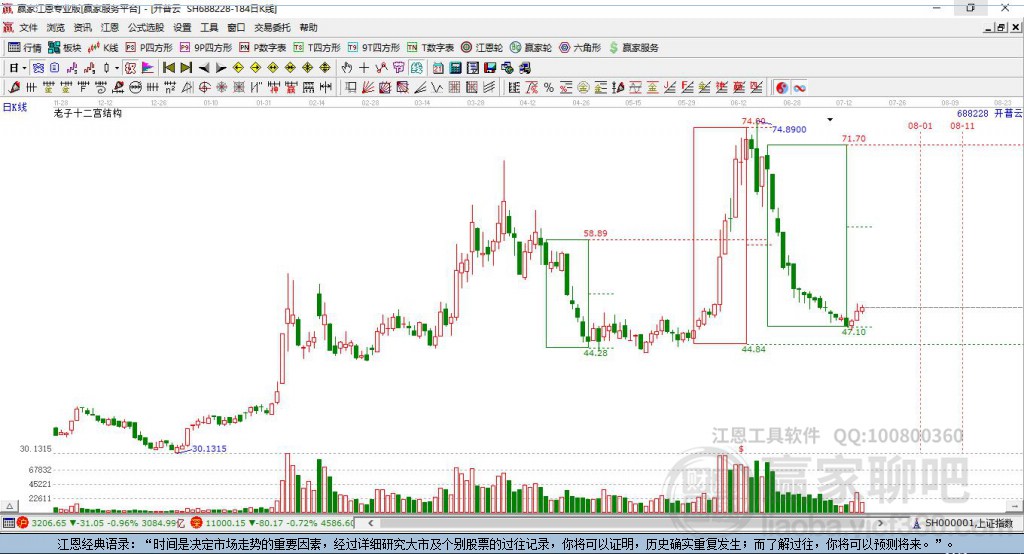Open the calculator icon
This screenshot has height=554, width=1024.
coord(456,68)
